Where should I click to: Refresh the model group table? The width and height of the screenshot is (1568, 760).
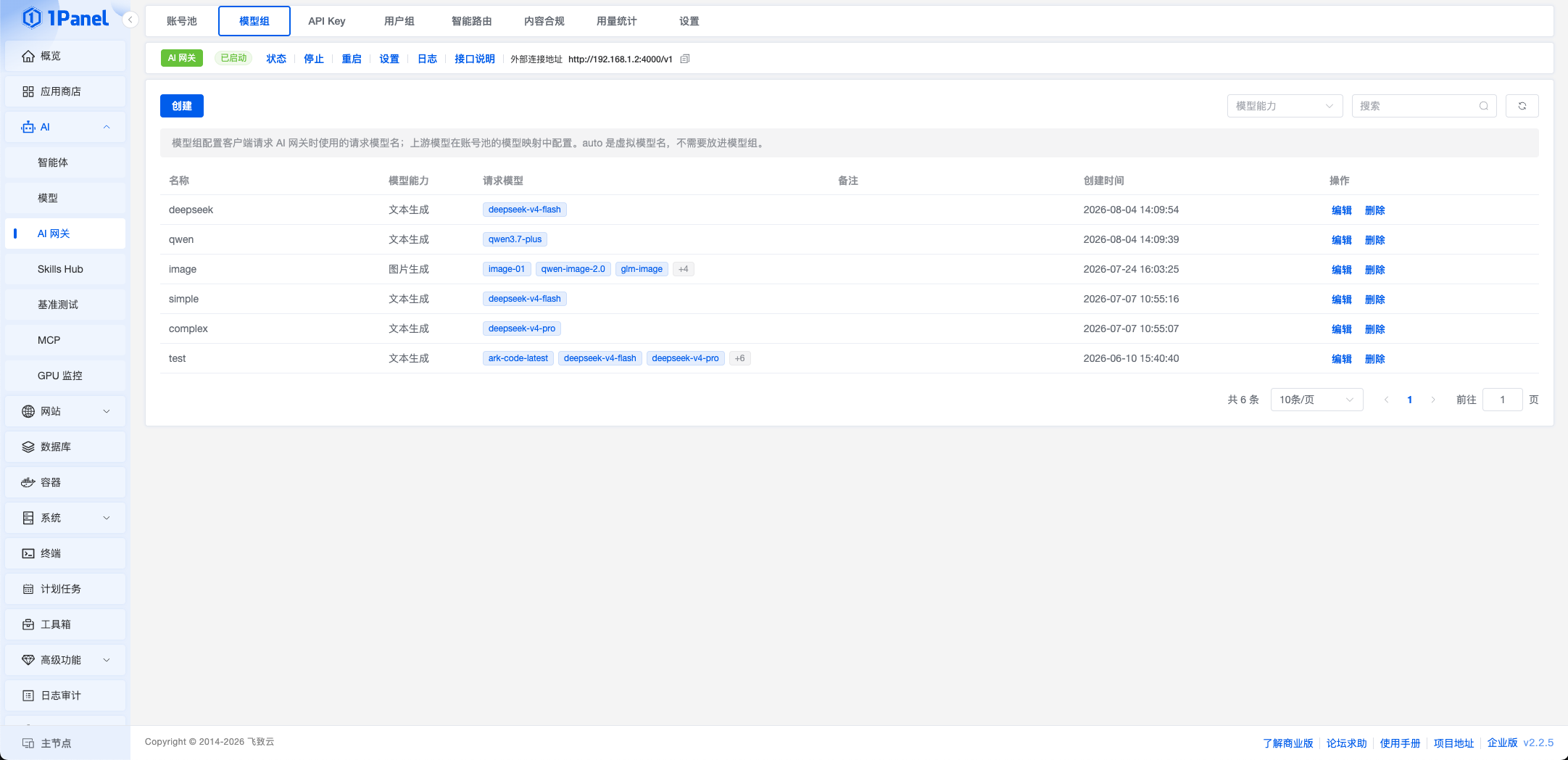click(x=1522, y=106)
